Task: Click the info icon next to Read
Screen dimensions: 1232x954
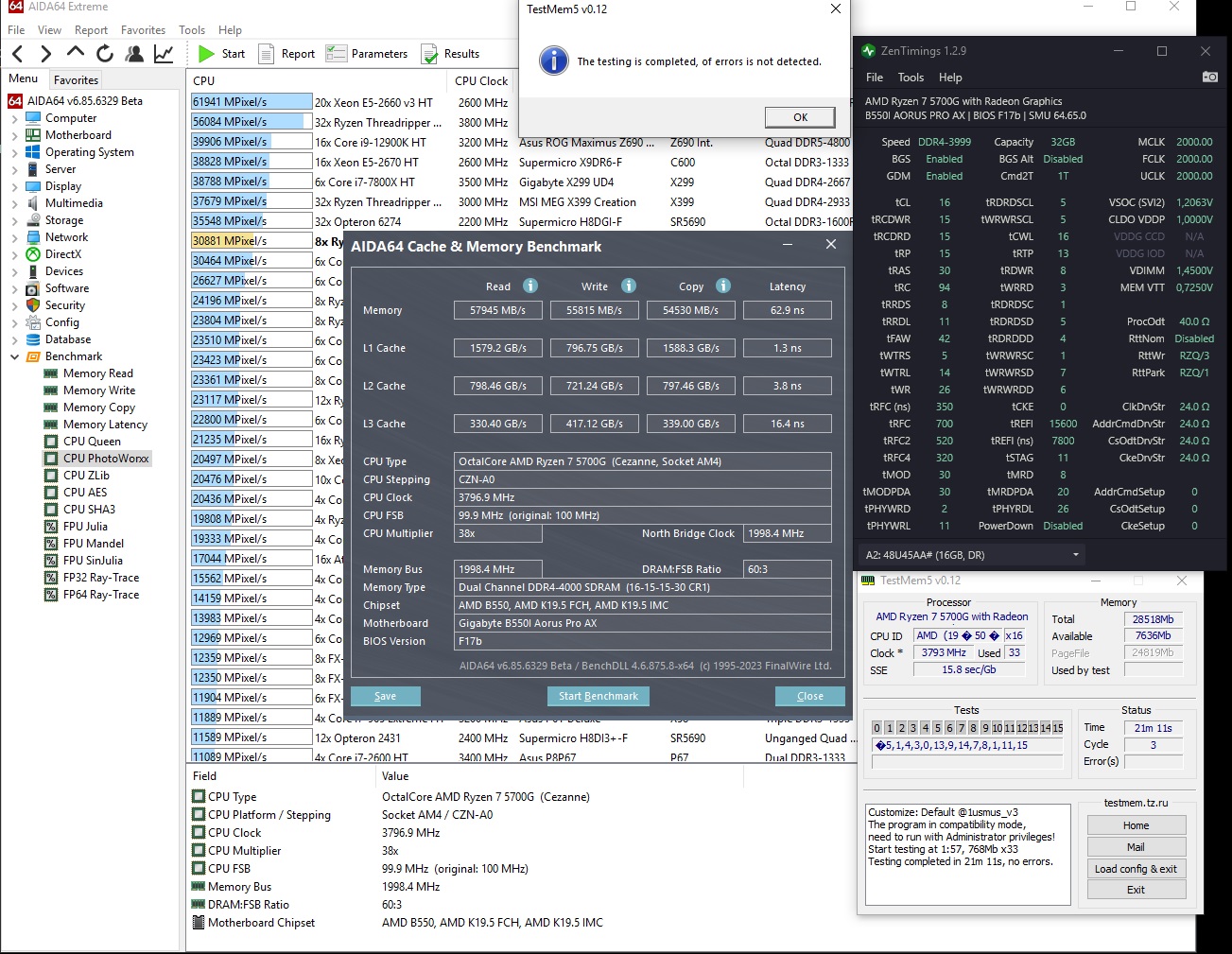Action: 530,286
